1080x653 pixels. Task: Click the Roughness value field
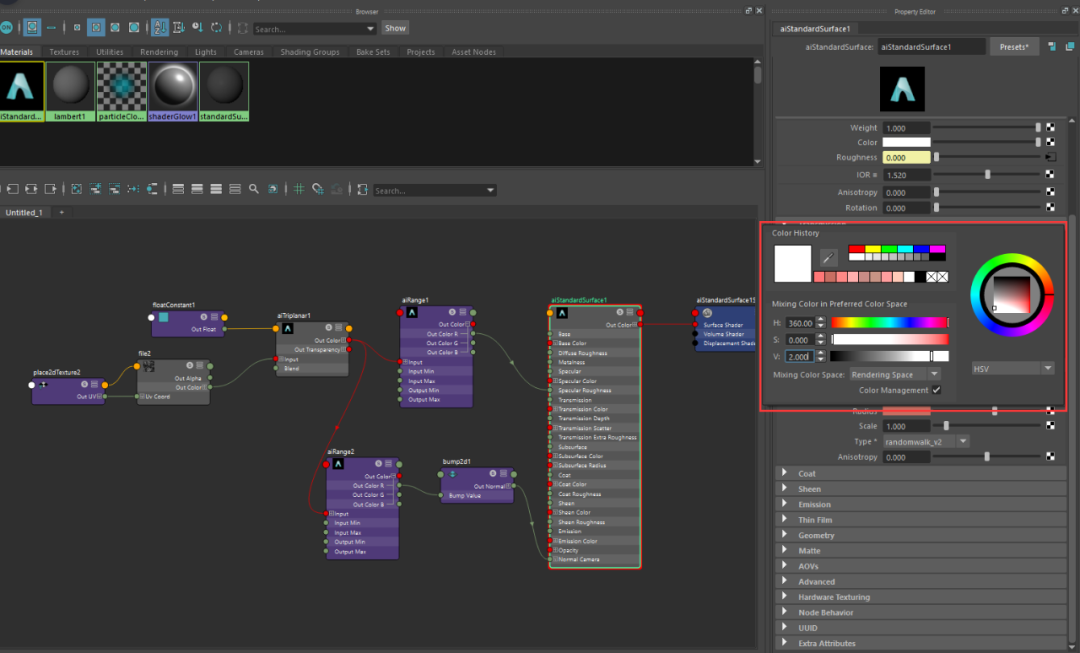pyautogui.click(x=906, y=158)
